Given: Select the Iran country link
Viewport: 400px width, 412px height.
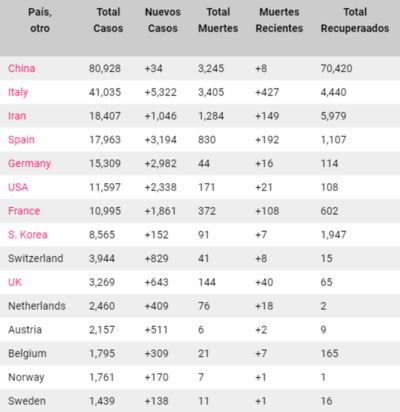Looking at the screenshot, I should 17,116.
